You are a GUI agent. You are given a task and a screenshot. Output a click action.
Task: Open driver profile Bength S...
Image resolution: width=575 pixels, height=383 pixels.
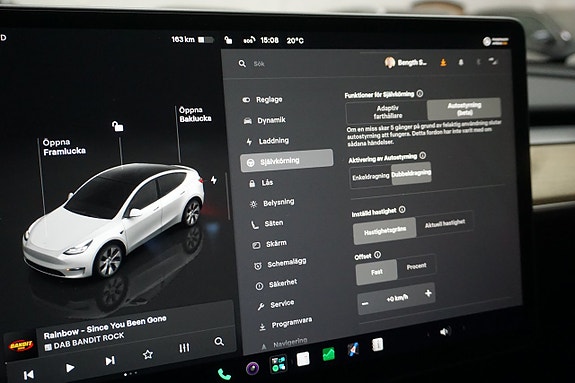pyautogui.click(x=406, y=63)
